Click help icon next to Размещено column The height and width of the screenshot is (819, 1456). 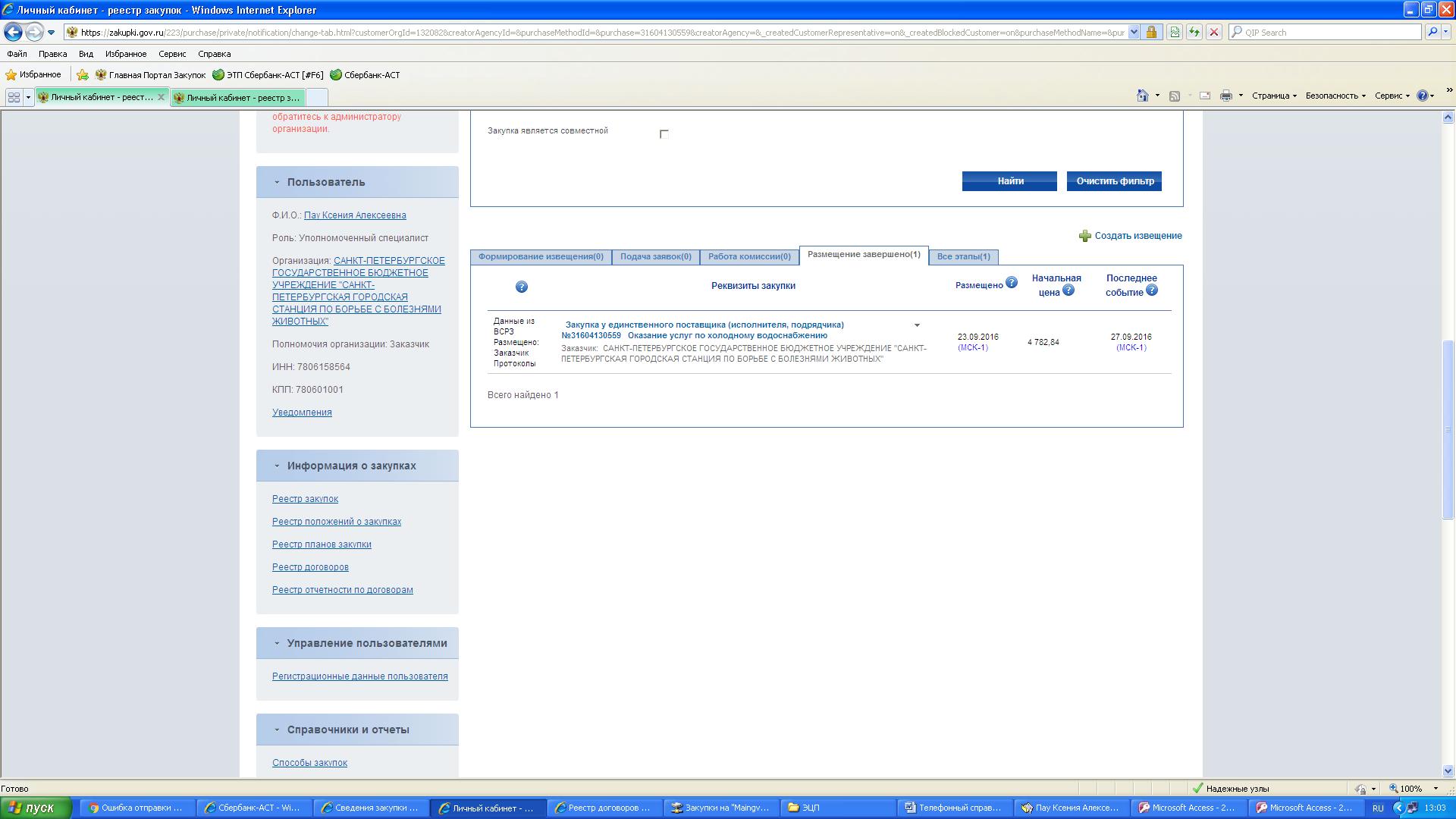point(1011,283)
